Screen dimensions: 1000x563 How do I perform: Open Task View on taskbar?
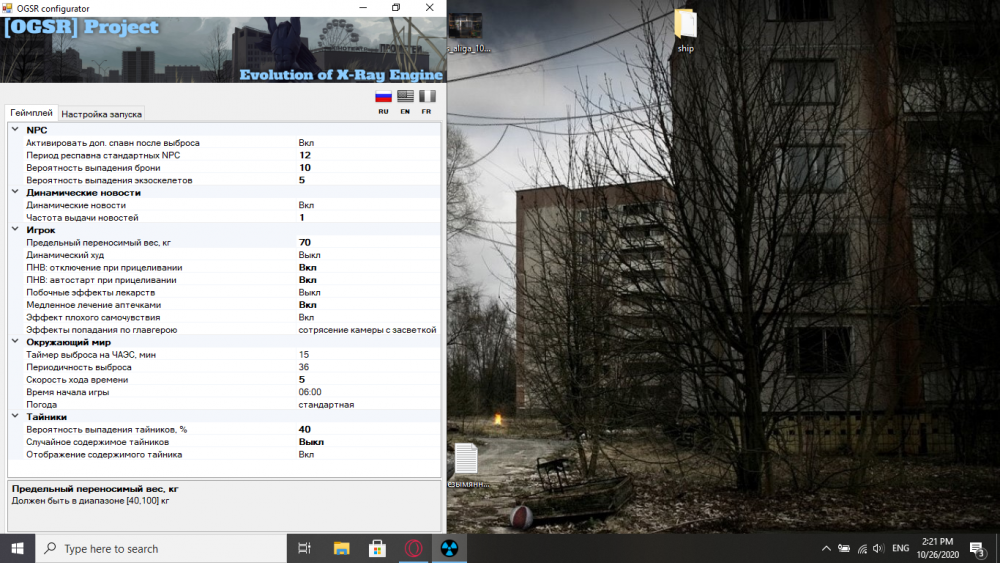305,548
